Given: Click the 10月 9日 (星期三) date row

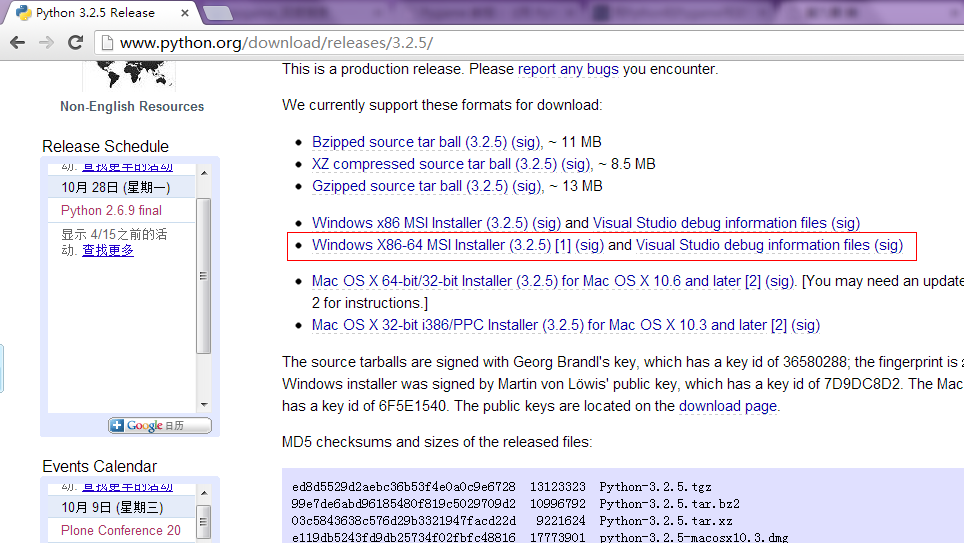Looking at the screenshot, I should pyautogui.click(x=121, y=507).
